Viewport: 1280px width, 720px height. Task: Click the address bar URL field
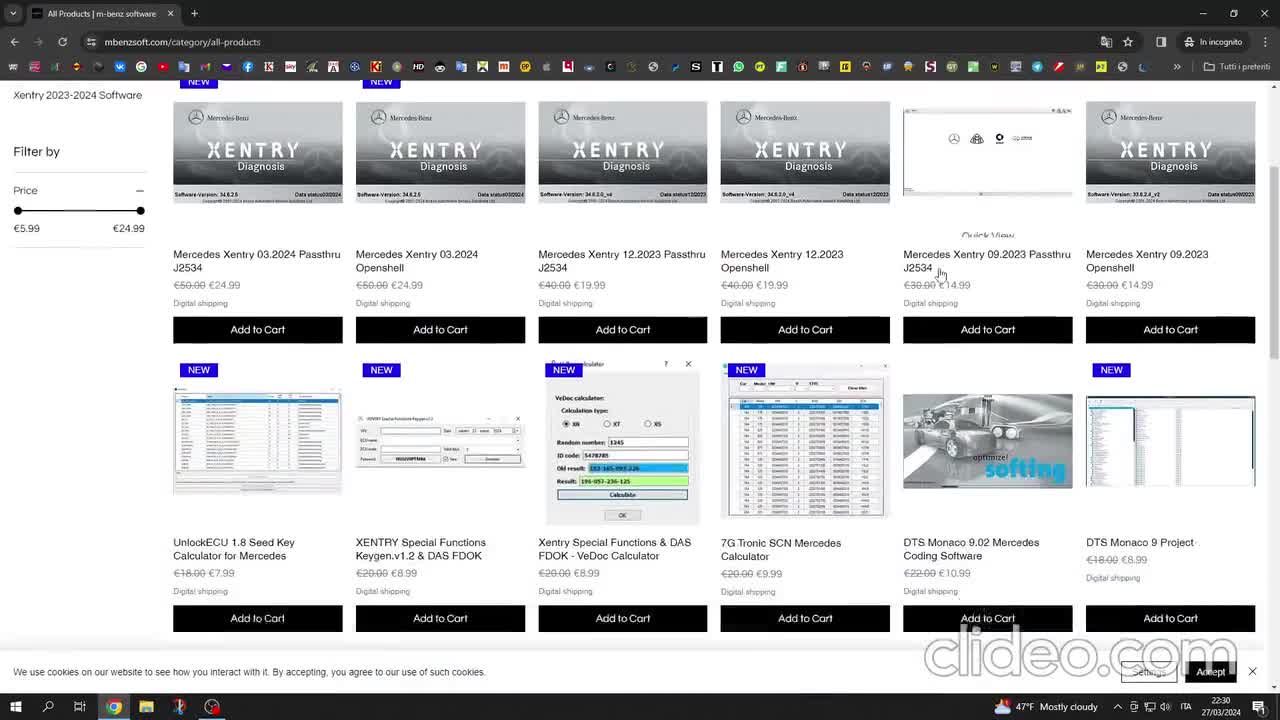[590, 42]
